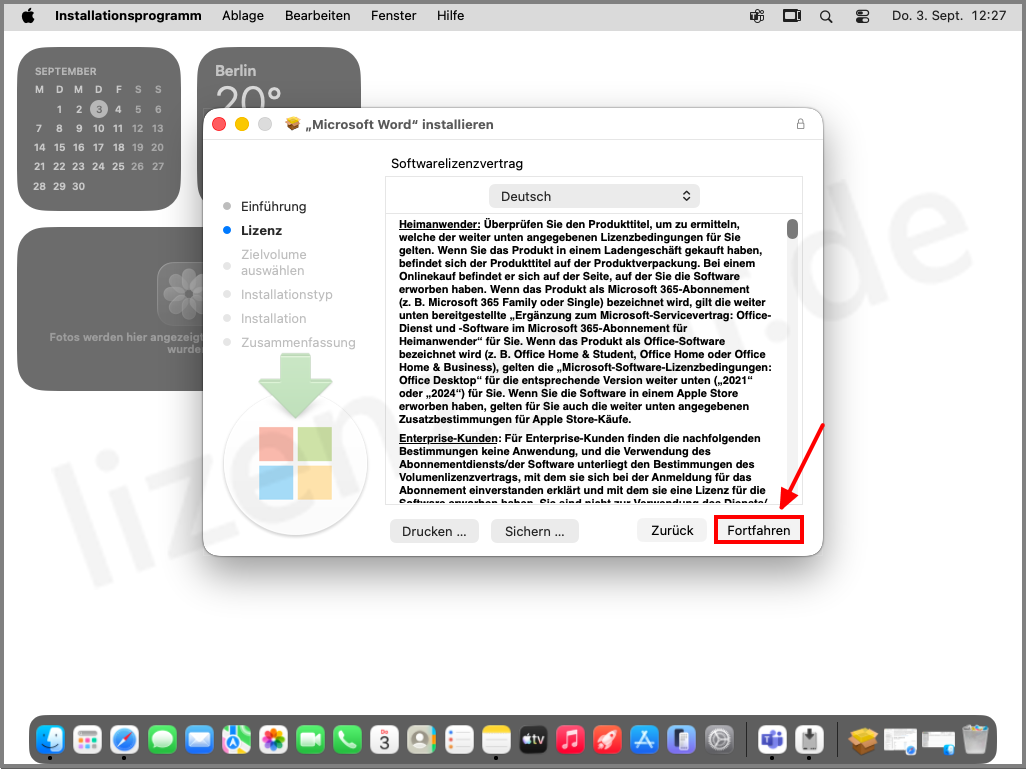The height and width of the screenshot is (769, 1027).
Task: Go back with the Zurück button
Action: (672, 530)
